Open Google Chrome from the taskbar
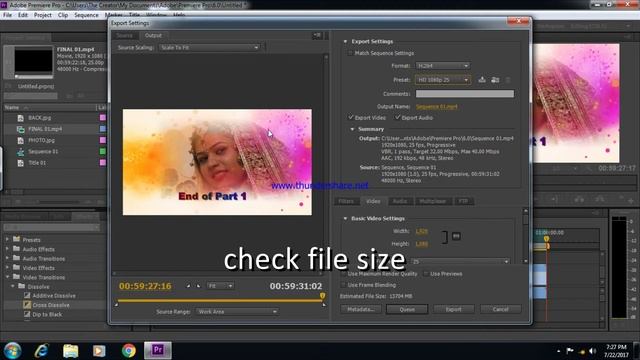Image resolution: width=640 pixels, height=360 pixels. click(x=129, y=351)
